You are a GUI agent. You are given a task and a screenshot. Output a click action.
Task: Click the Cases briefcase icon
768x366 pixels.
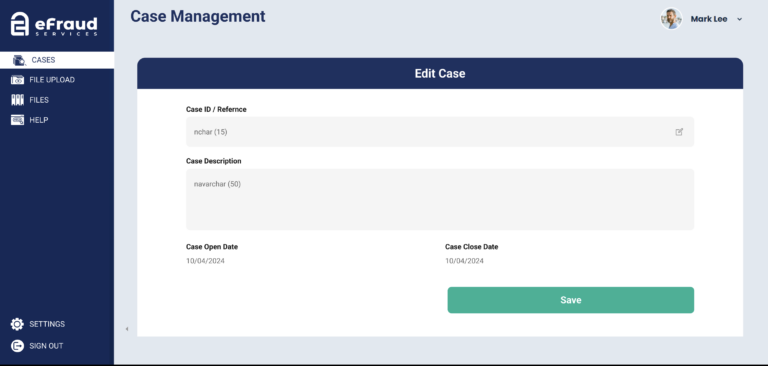19,60
